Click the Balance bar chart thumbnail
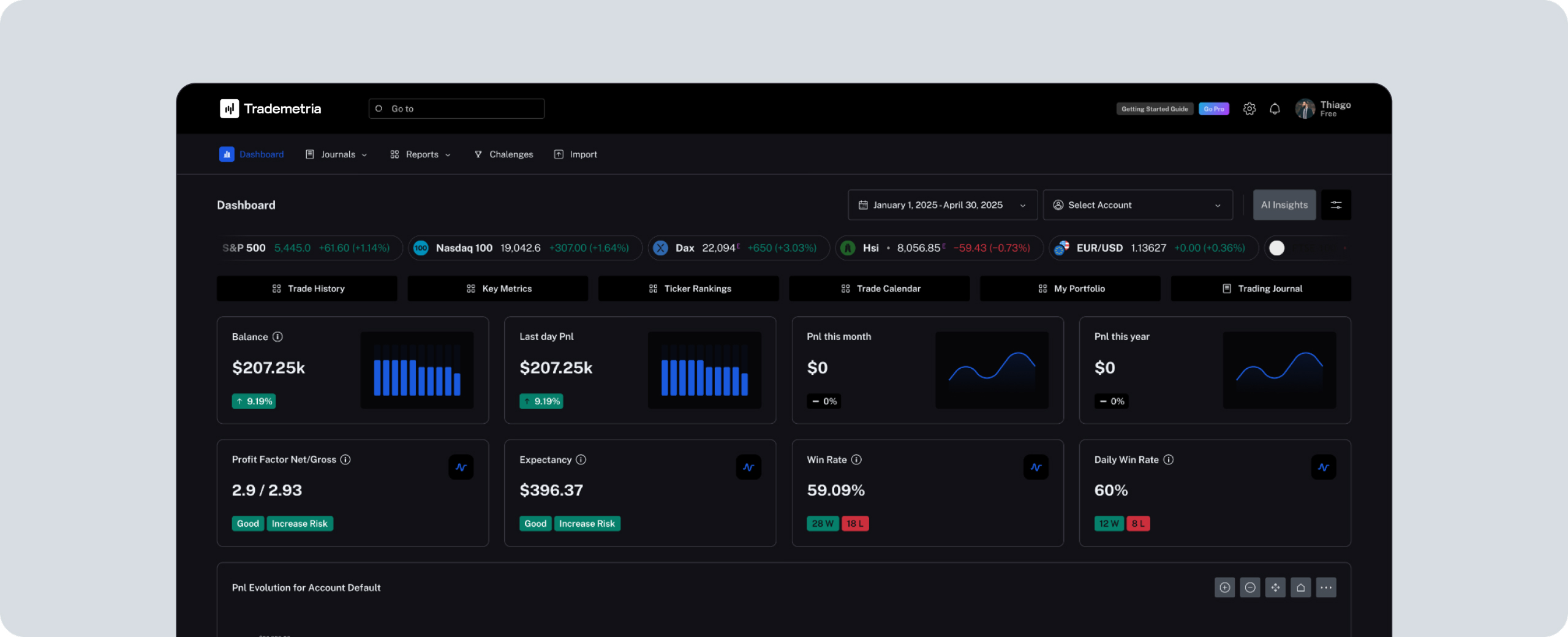 [417, 371]
